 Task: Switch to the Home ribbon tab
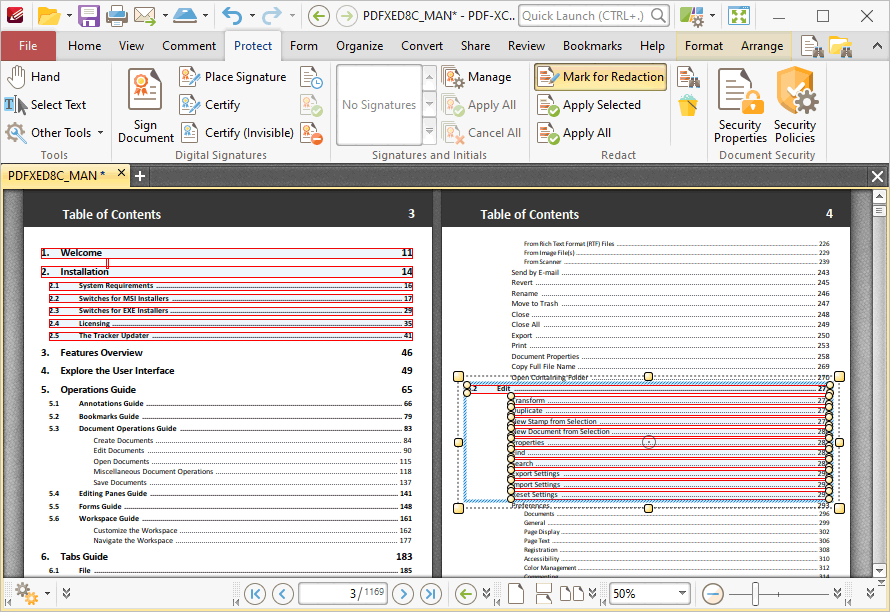(x=85, y=46)
